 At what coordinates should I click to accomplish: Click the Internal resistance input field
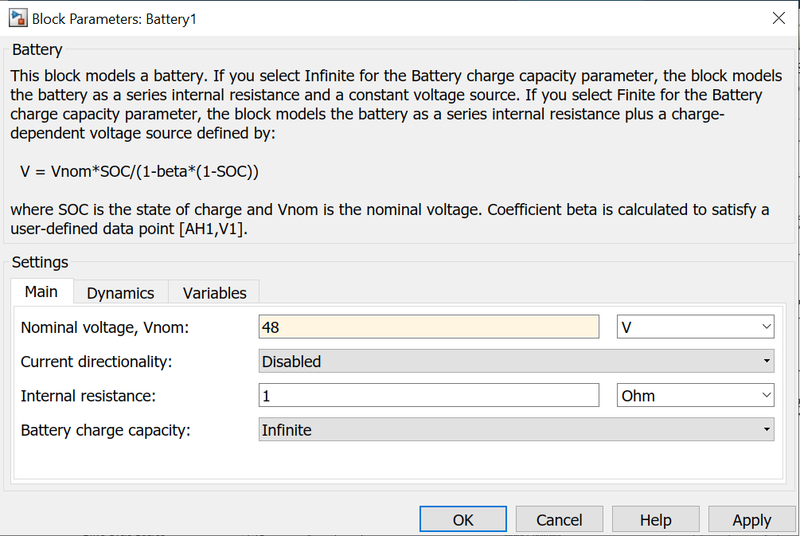click(428, 395)
